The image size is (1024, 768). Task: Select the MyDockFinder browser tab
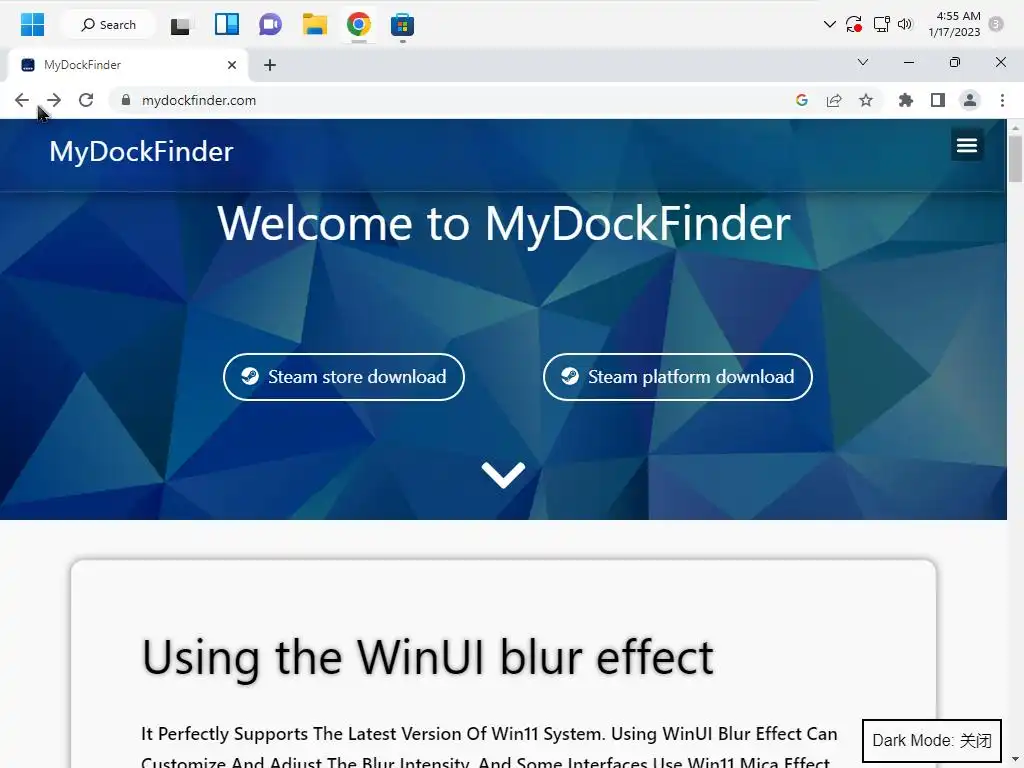128,65
